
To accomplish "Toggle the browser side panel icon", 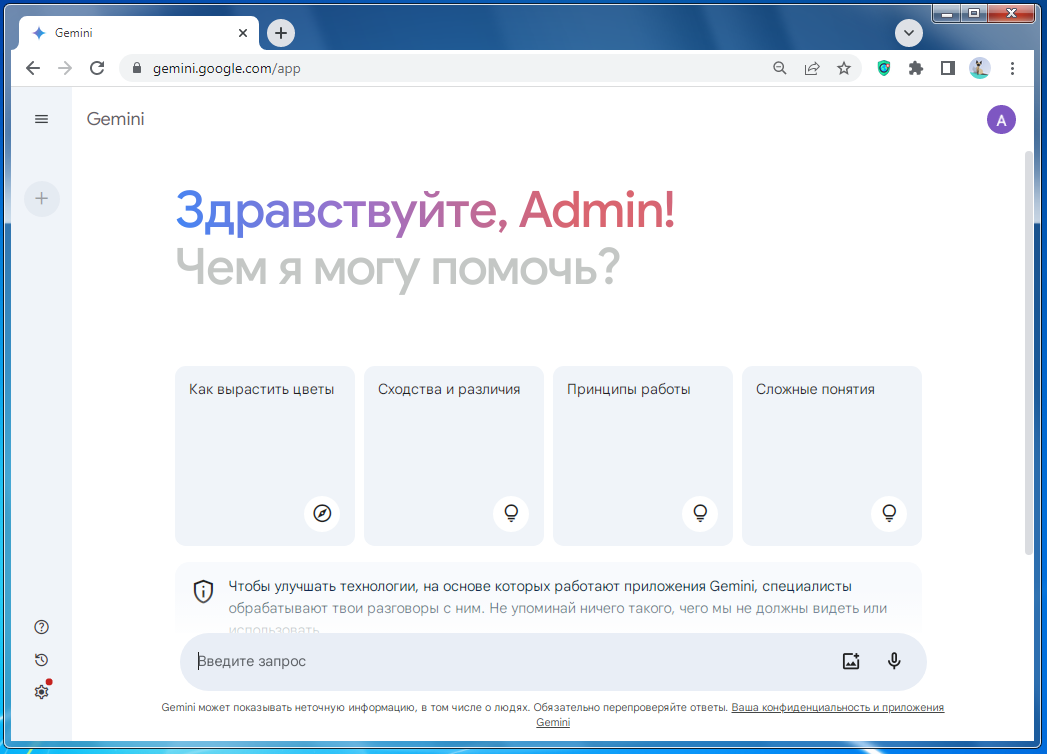I will point(948,68).
